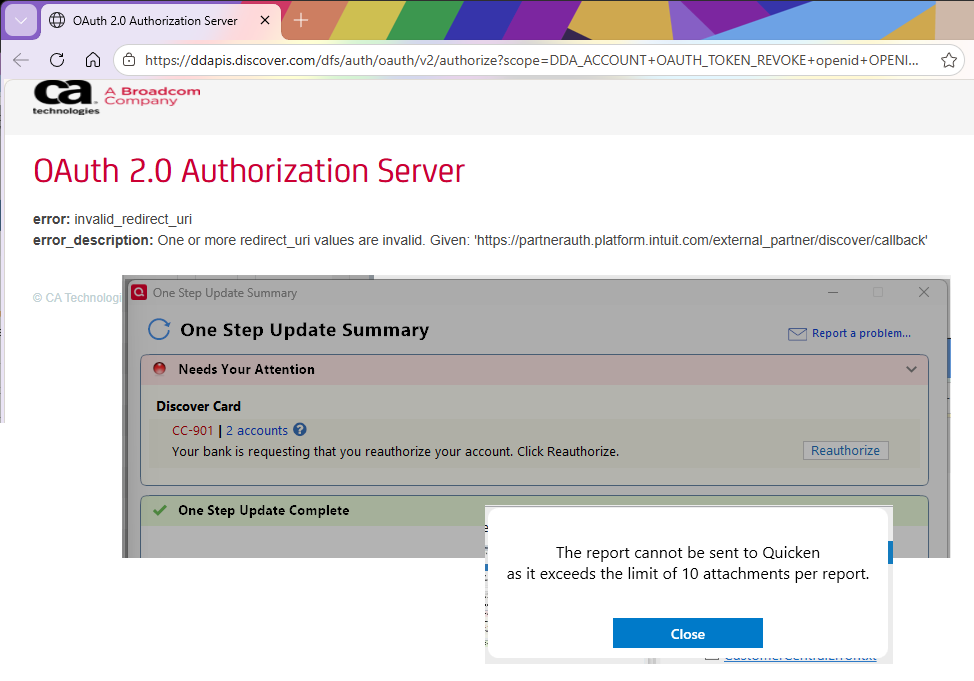The height and width of the screenshot is (681, 974).
Task: Close the OAuth 2.0 Authorization Server tab
Action: [x=265, y=21]
